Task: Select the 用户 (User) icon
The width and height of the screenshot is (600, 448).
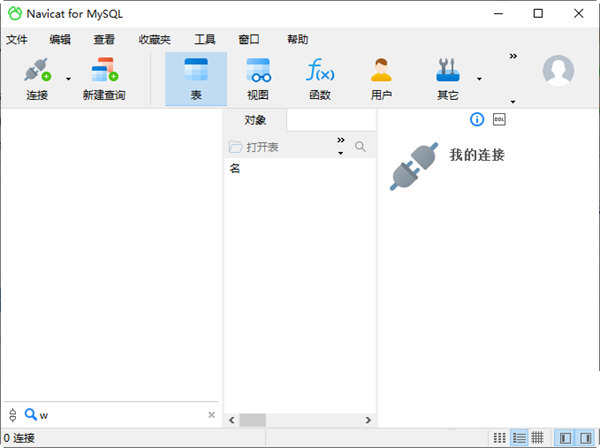Action: pyautogui.click(x=381, y=76)
